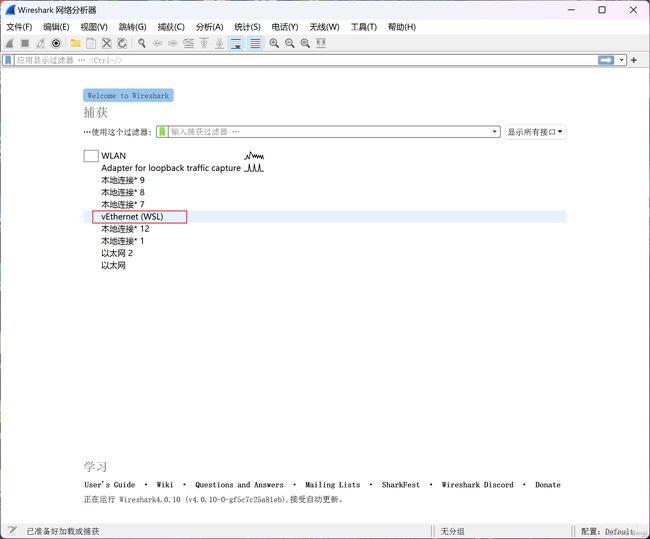Select the 本地连接* 7 interface

pyautogui.click(x=325, y=204)
